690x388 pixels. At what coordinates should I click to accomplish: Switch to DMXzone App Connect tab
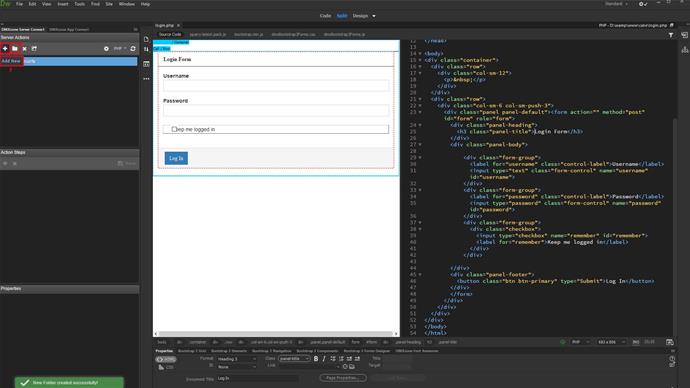click(69, 29)
